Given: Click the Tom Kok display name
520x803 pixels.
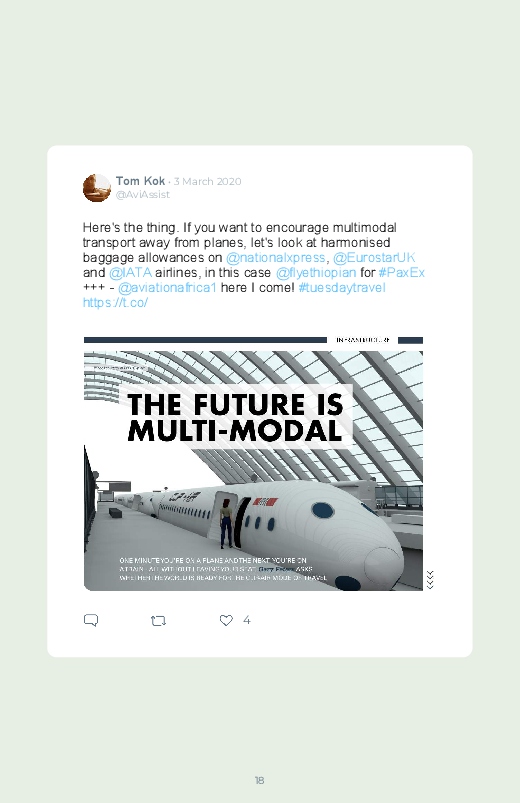Looking at the screenshot, I should pos(140,181).
